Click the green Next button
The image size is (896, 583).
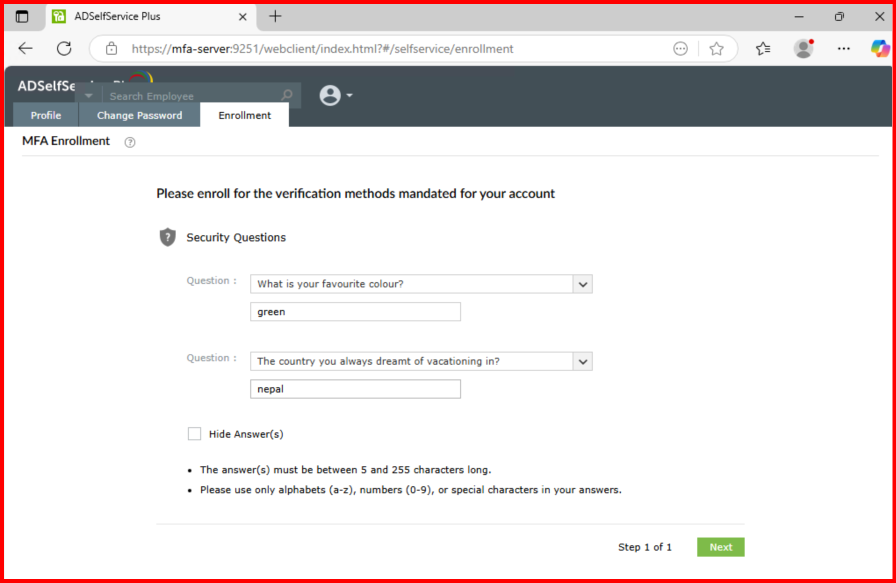pos(720,547)
